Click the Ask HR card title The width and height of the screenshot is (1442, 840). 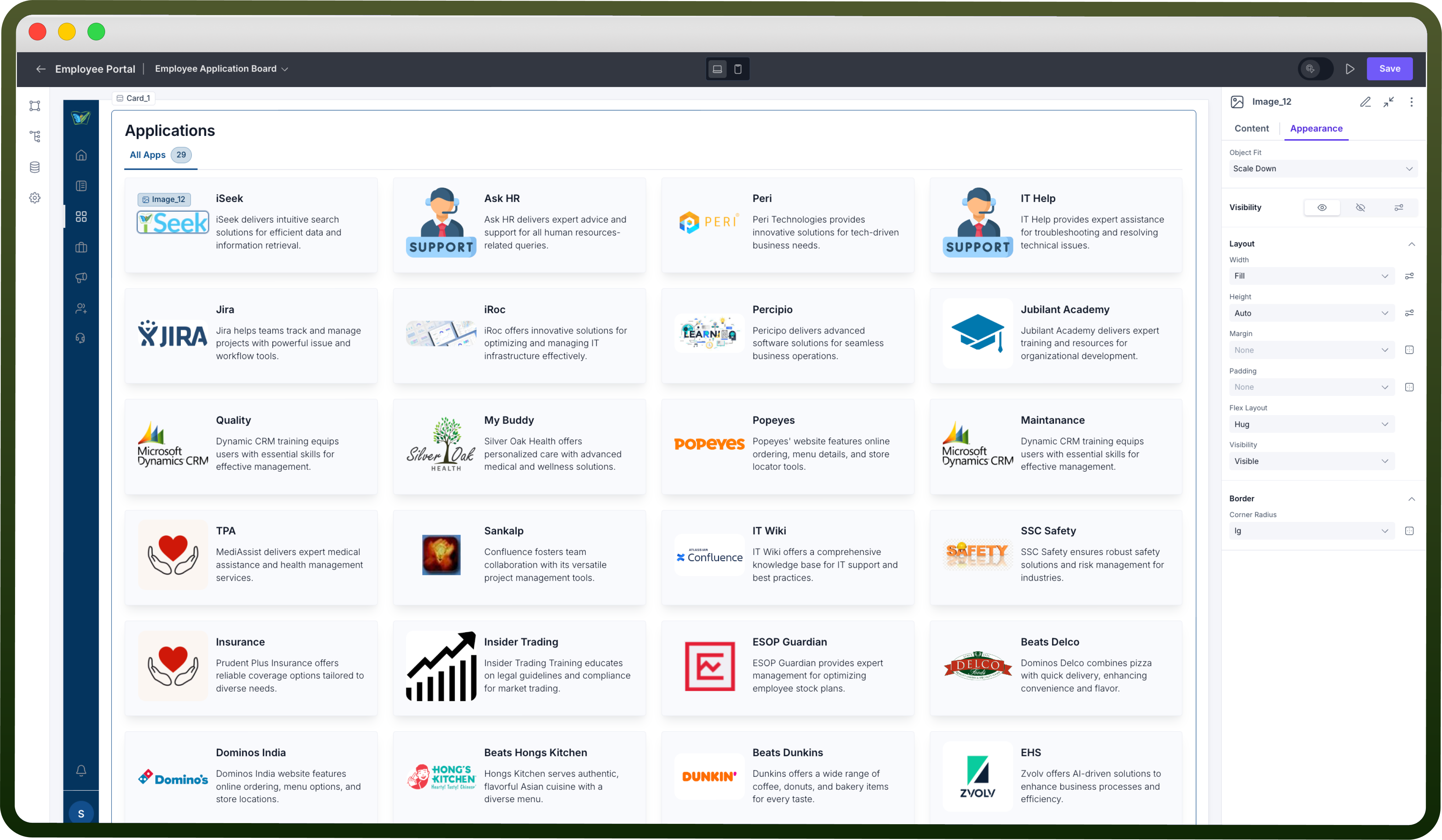click(502, 198)
